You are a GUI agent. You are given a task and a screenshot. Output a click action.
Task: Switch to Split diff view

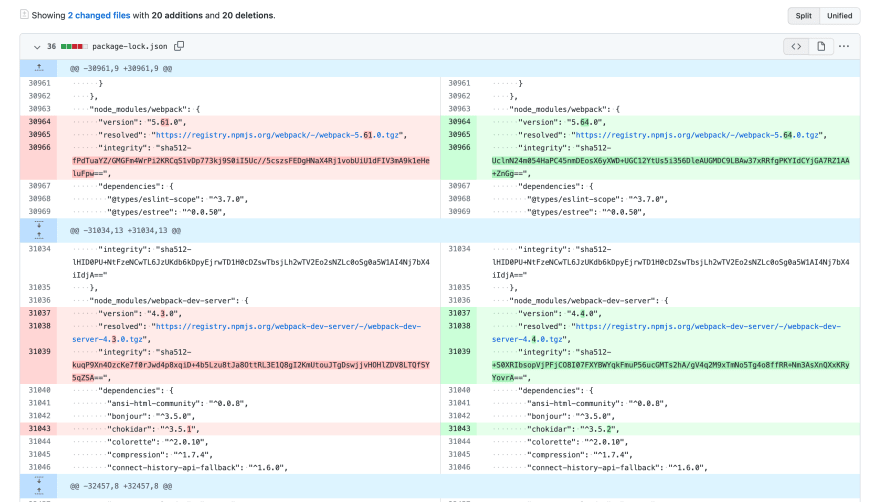click(803, 16)
